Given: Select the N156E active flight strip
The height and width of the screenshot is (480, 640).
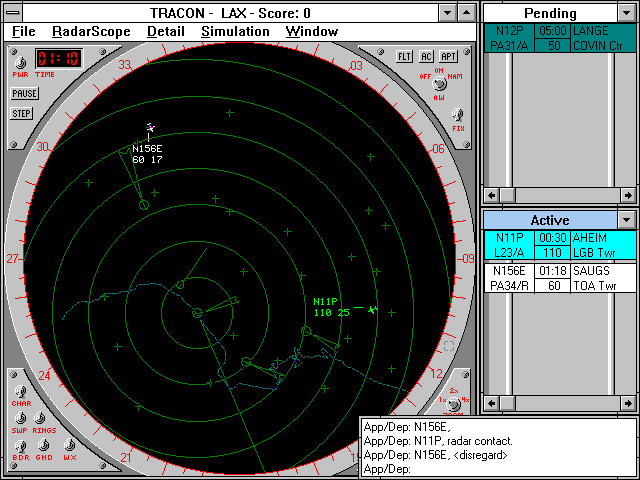Looking at the screenshot, I should [560, 278].
